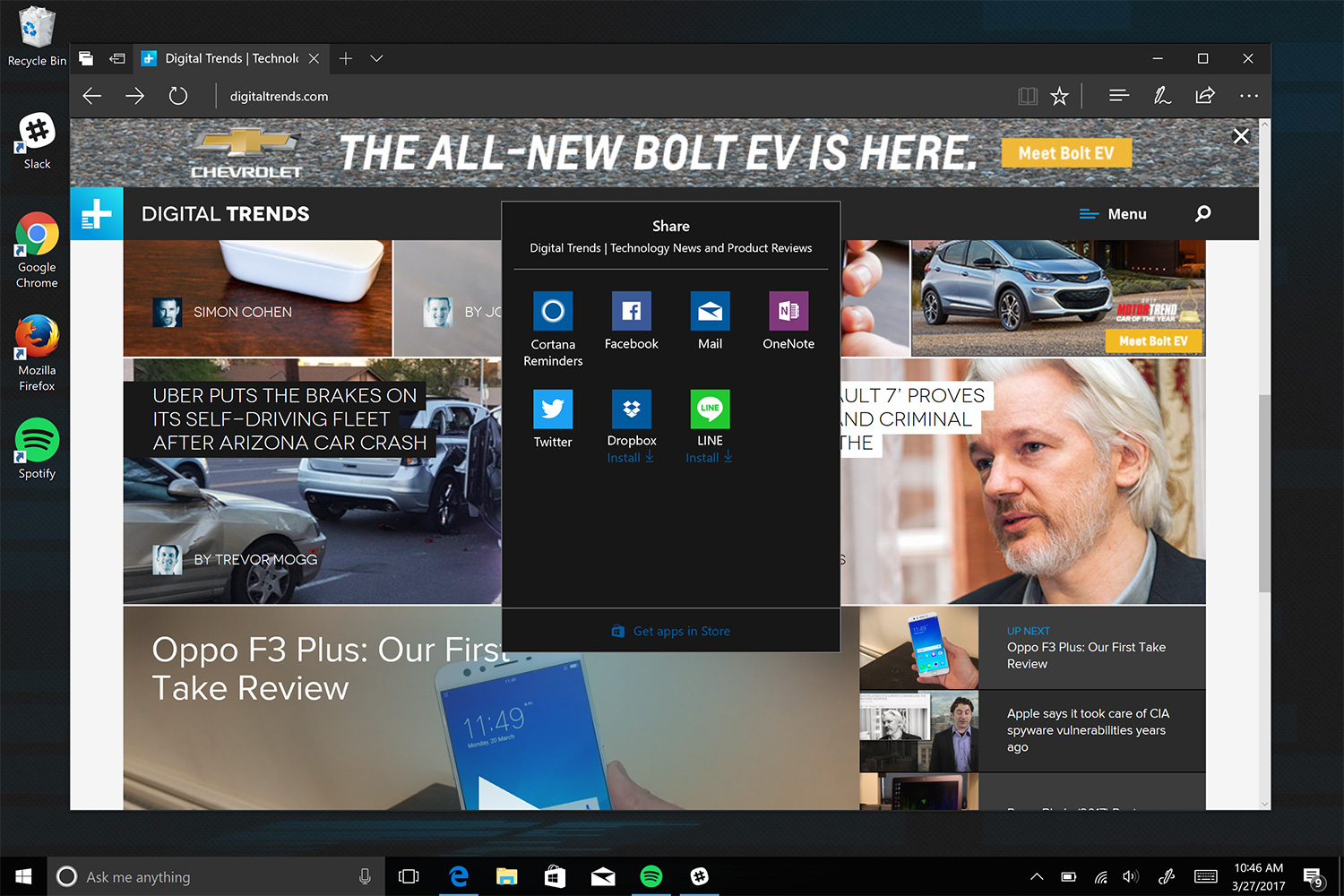Add page to favorites star
The width and height of the screenshot is (1344, 896).
point(1059,96)
